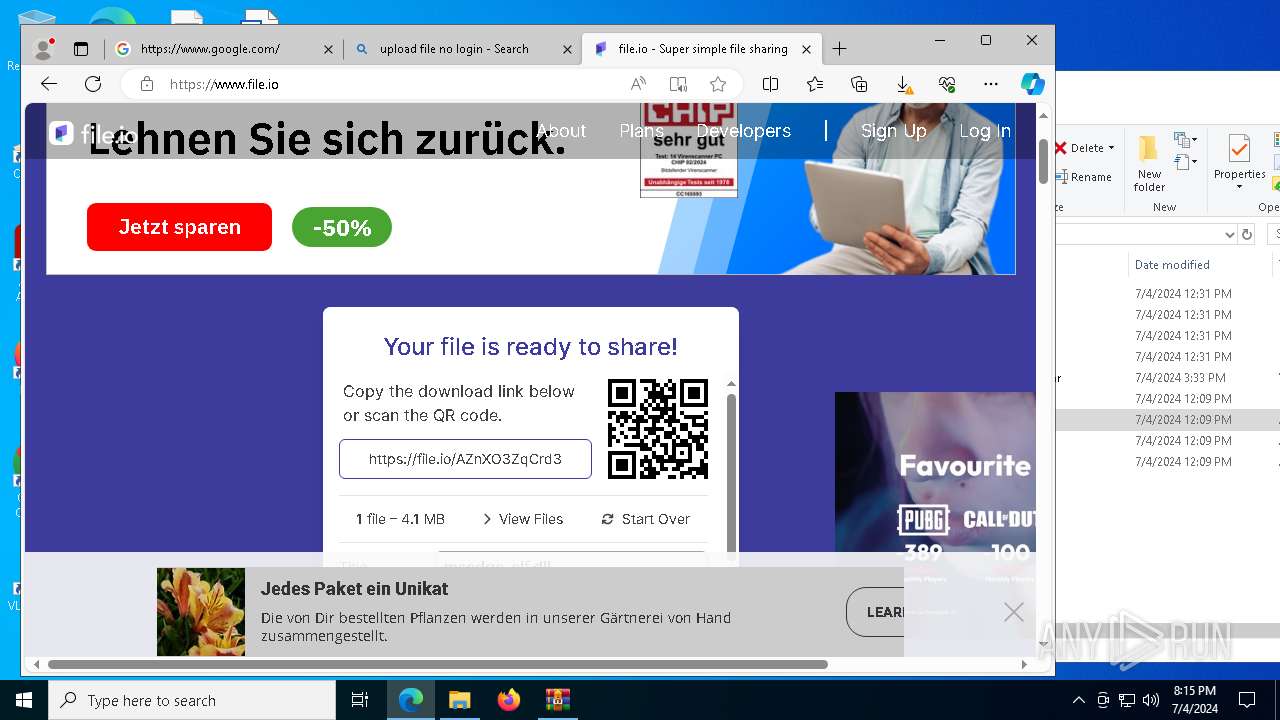Click the LEARN button in the banner ad
This screenshot has width=1280, height=720.
(x=876, y=612)
